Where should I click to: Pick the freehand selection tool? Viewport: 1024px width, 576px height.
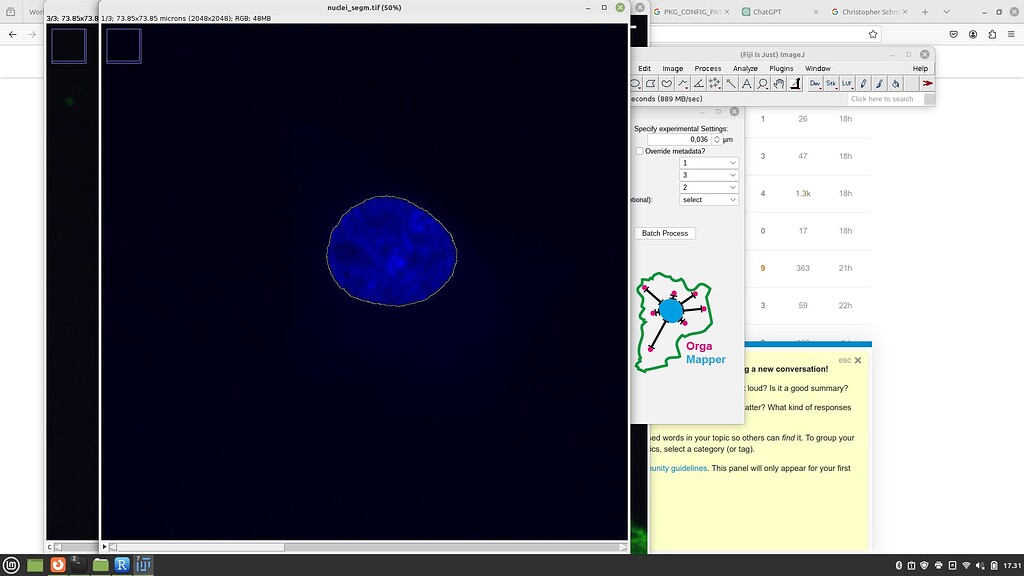coord(669,83)
